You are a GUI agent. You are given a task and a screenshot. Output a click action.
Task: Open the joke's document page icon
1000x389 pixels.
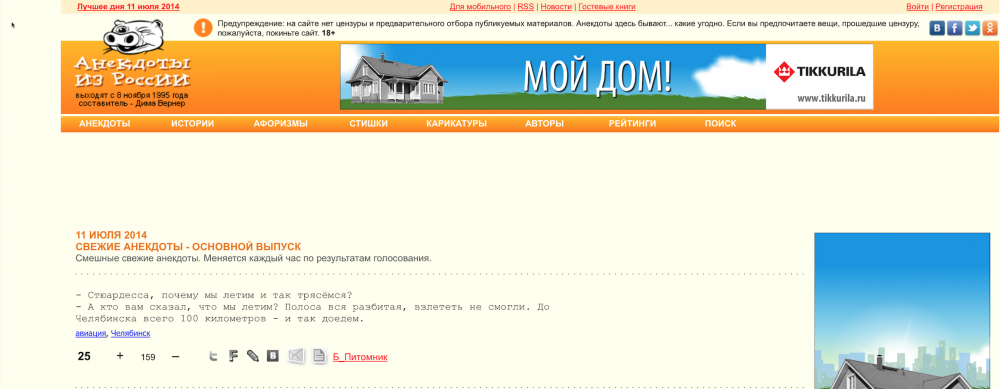319,356
